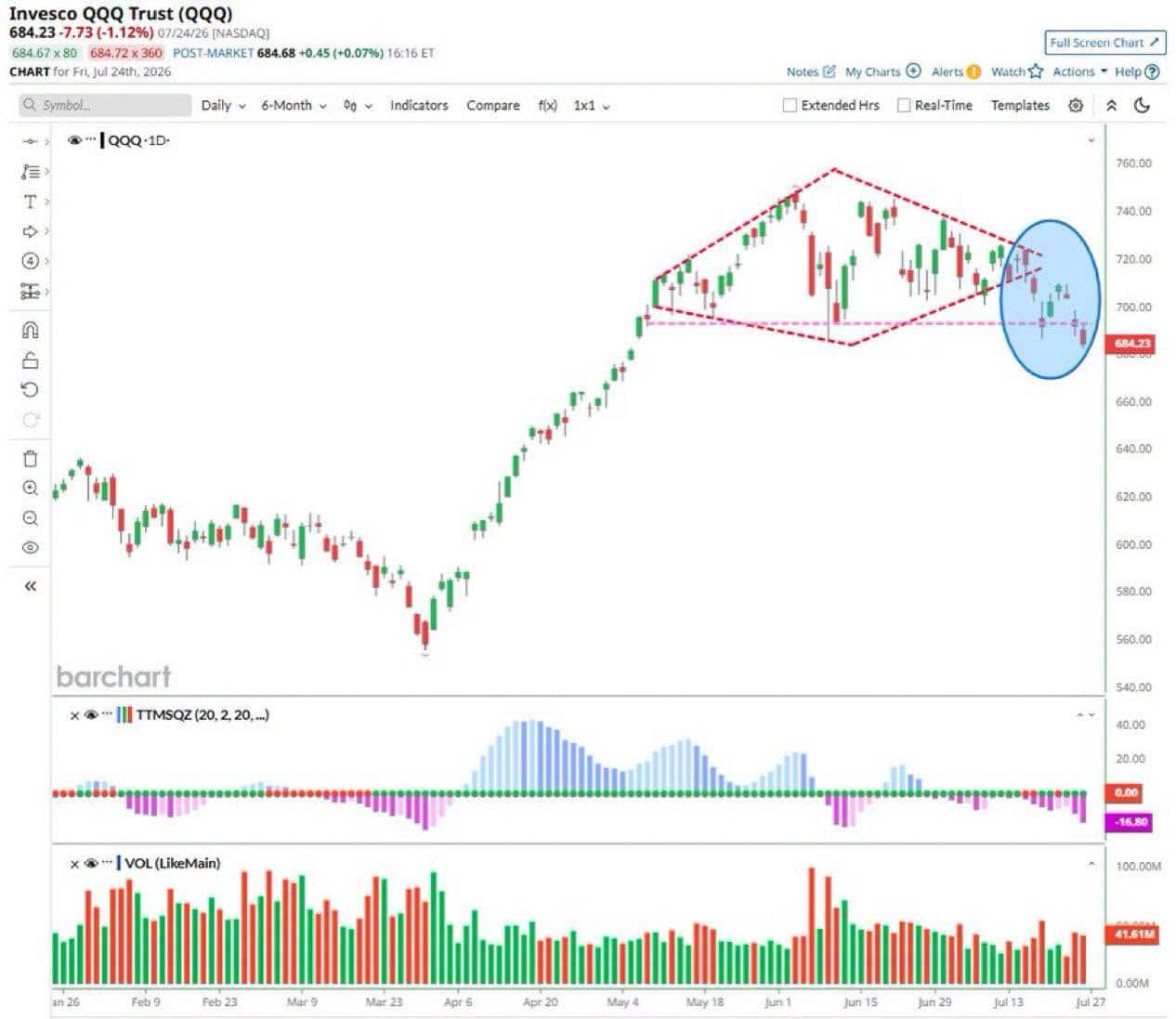Expand the Actions dropdown menu
1176x1019 pixels.
pos(1079,72)
